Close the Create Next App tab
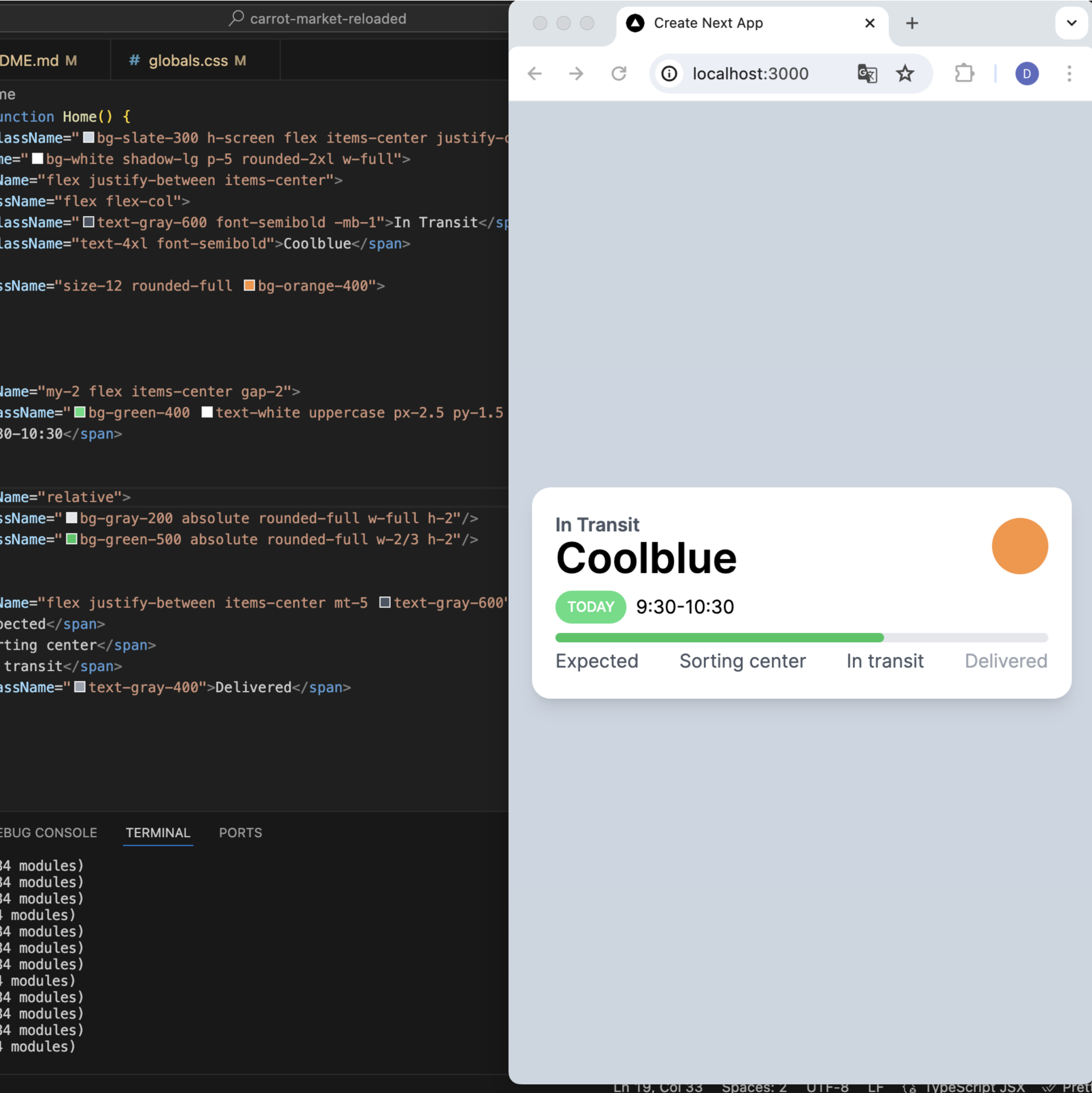The height and width of the screenshot is (1093, 1092). [870, 23]
